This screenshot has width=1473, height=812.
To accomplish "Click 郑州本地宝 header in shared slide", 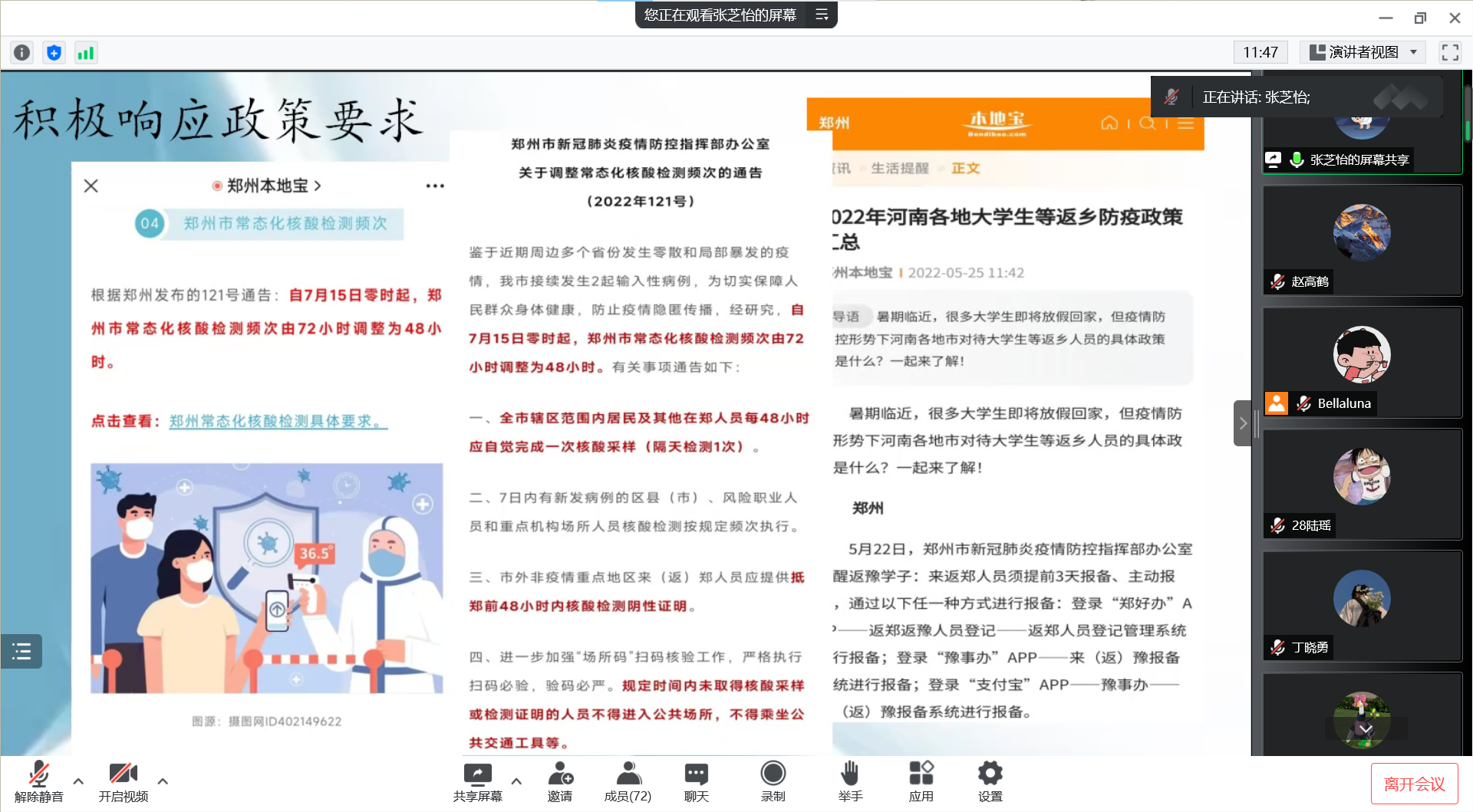I will tap(267, 186).
